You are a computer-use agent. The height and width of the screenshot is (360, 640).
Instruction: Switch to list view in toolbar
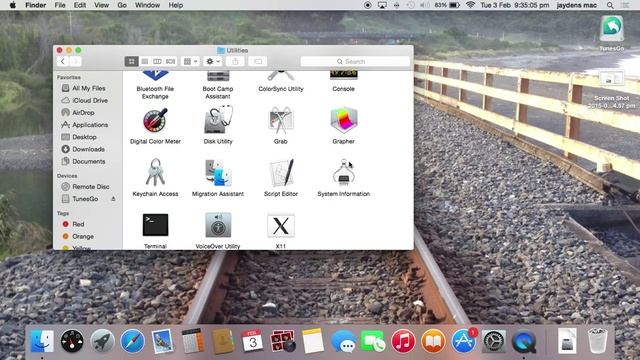coord(144,61)
